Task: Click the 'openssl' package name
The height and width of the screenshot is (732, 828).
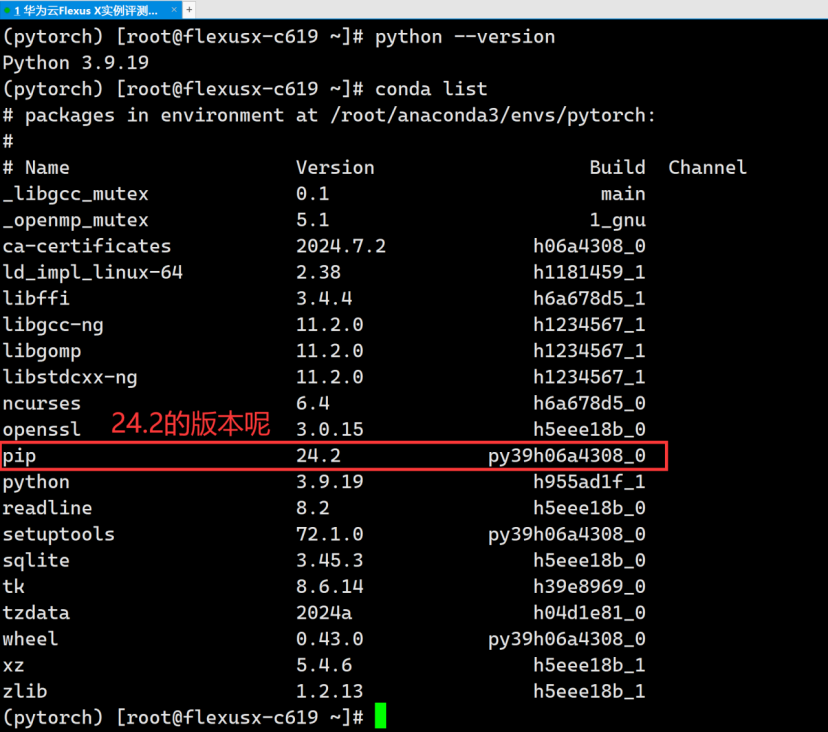Action: point(42,429)
